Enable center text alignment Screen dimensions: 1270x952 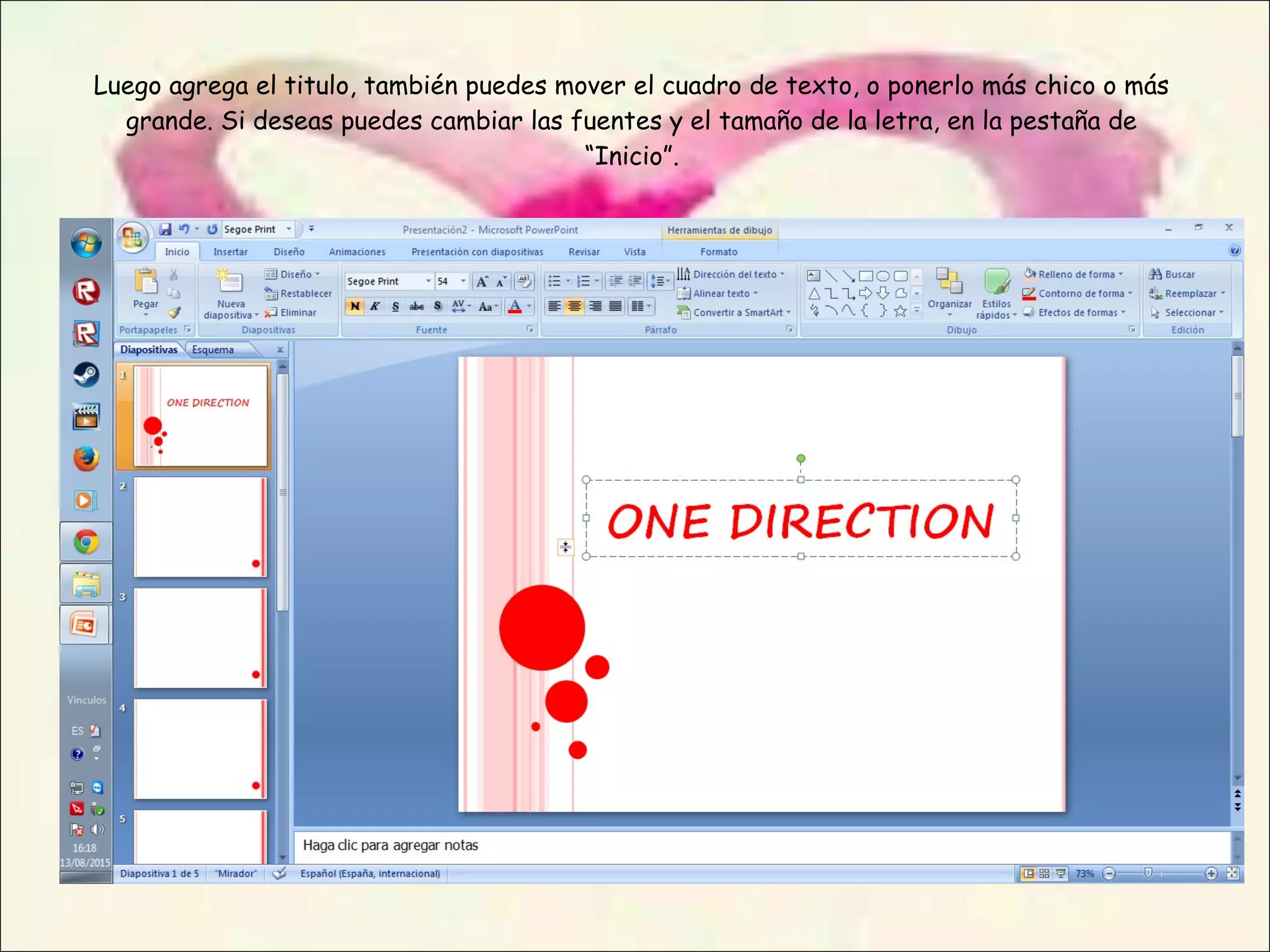tap(575, 306)
